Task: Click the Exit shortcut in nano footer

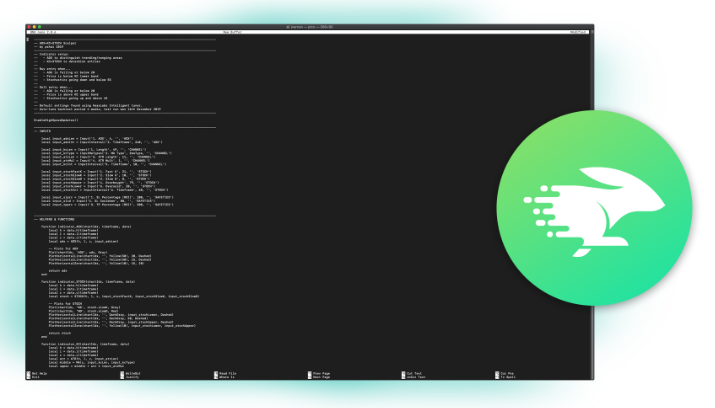Action: 33,377
